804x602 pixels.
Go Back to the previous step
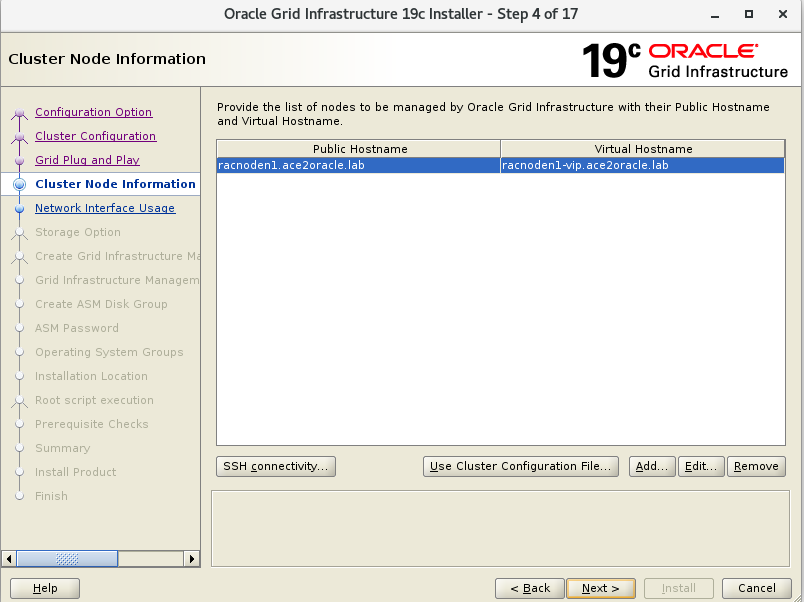(530, 588)
